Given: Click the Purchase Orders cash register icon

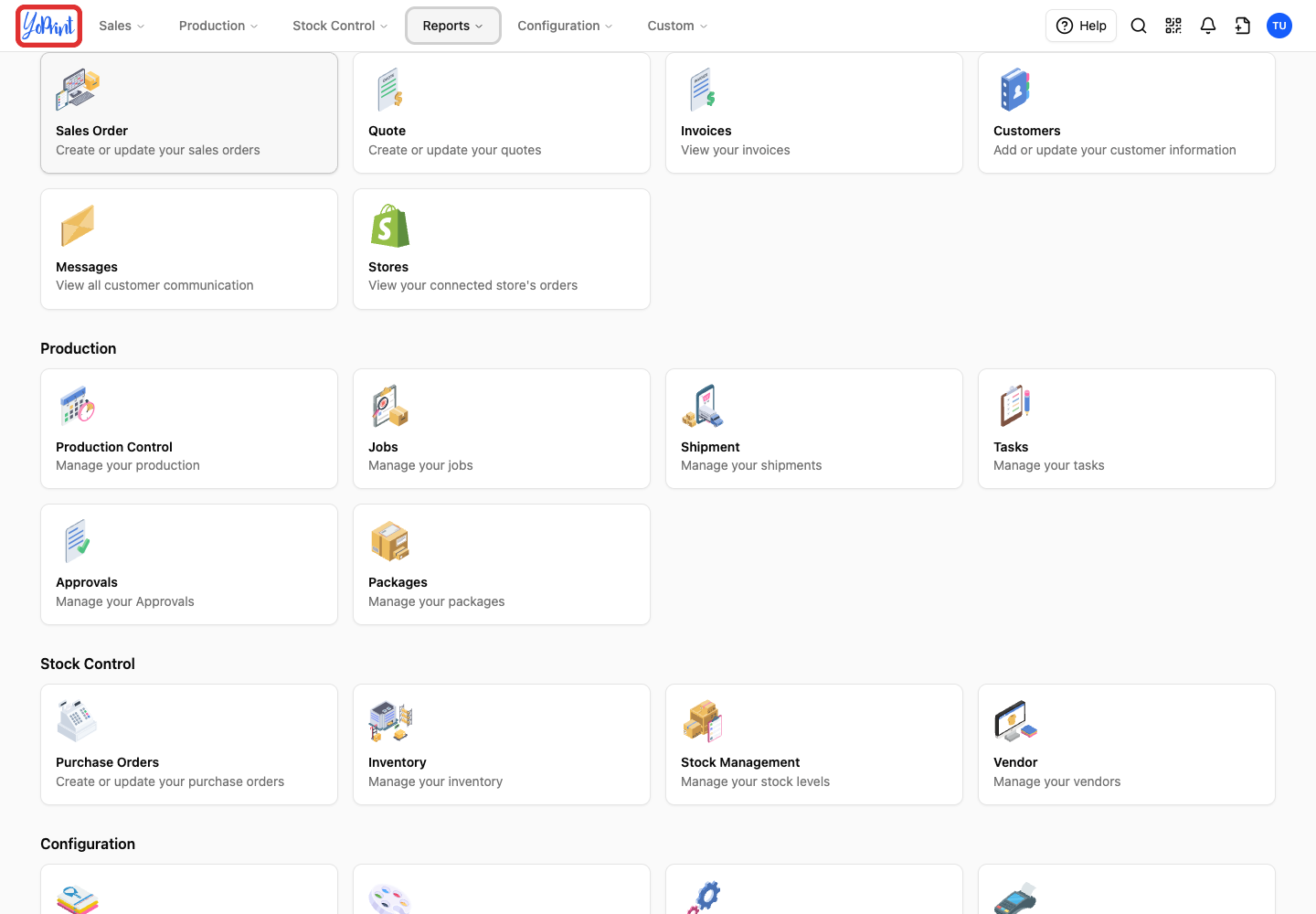Looking at the screenshot, I should point(78,721).
